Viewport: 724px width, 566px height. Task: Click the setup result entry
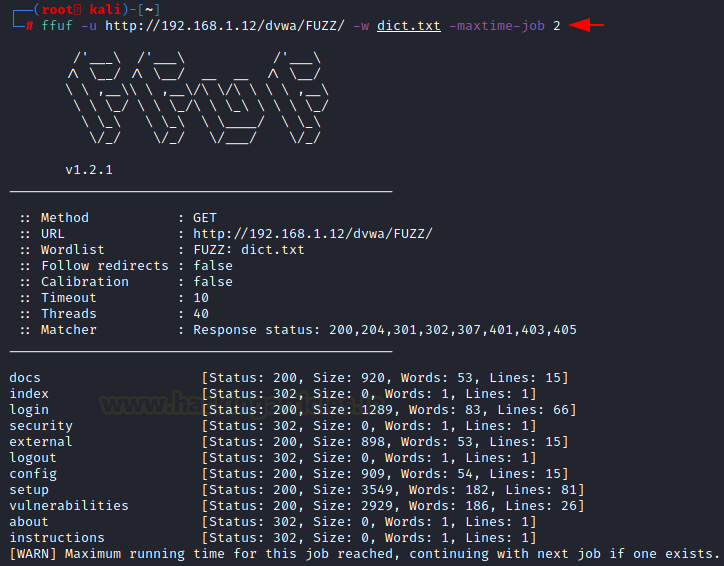pos(29,490)
